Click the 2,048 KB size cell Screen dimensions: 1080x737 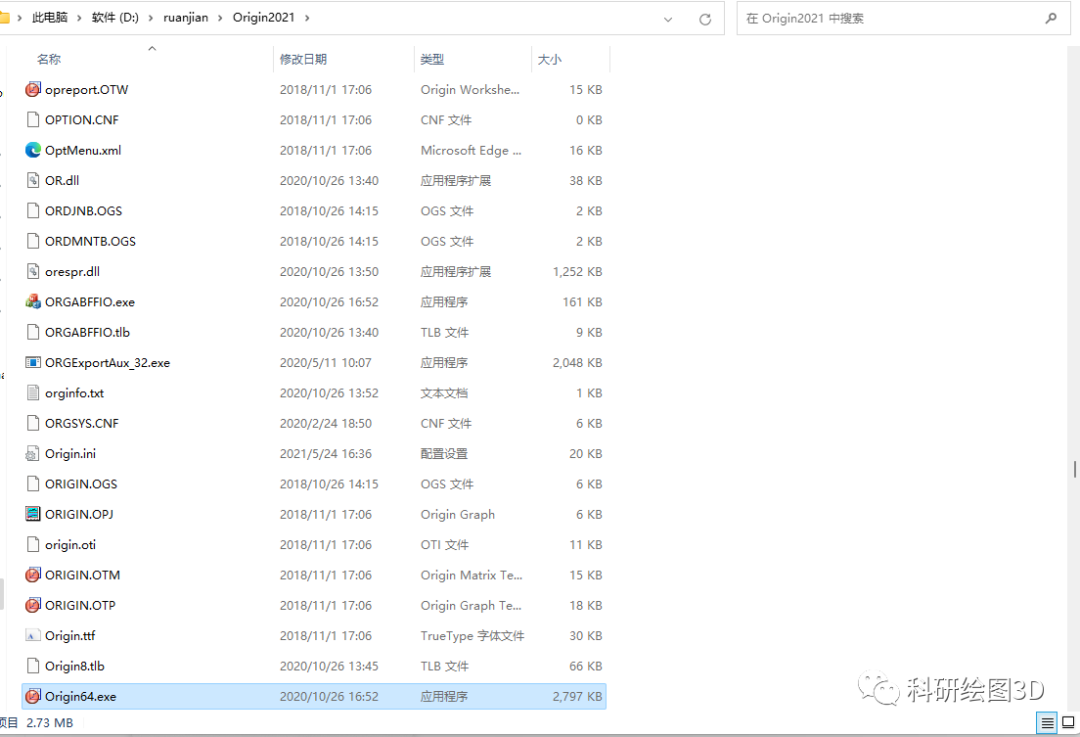tap(577, 362)
